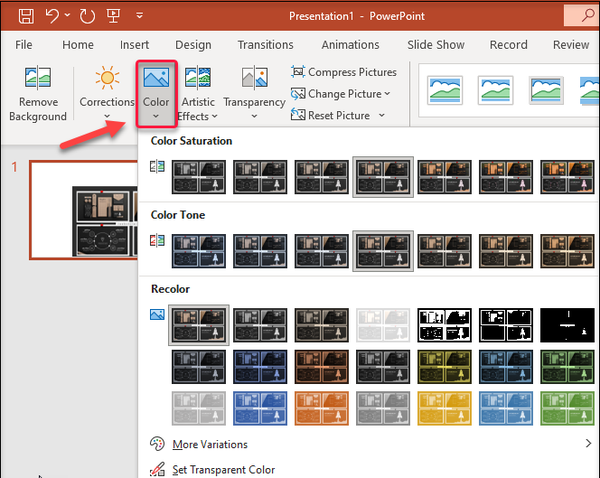Apply dark blue recolor preset
The width and height of the screenshot is (600, 478).
pos(260,367)
